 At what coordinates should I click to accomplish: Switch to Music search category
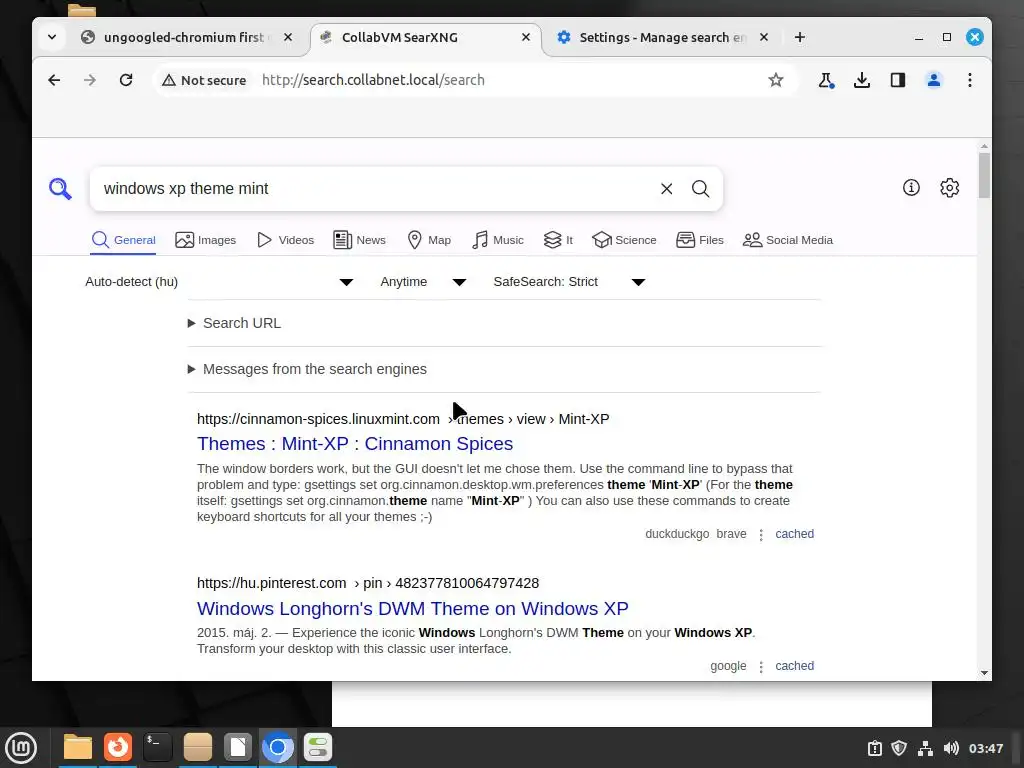click(498, 240)
